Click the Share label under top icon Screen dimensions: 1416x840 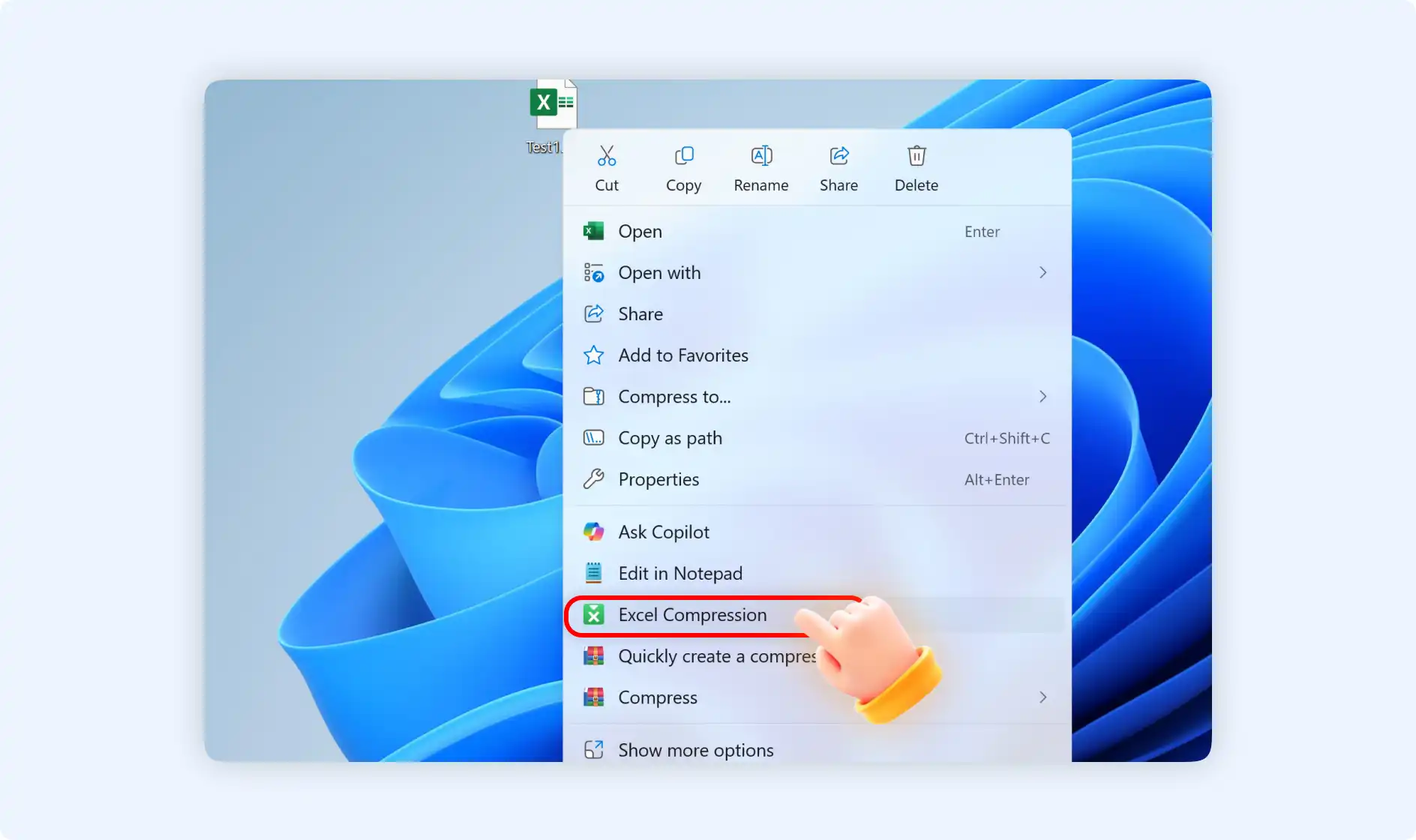pyautogui.click(x=839, y=184)
